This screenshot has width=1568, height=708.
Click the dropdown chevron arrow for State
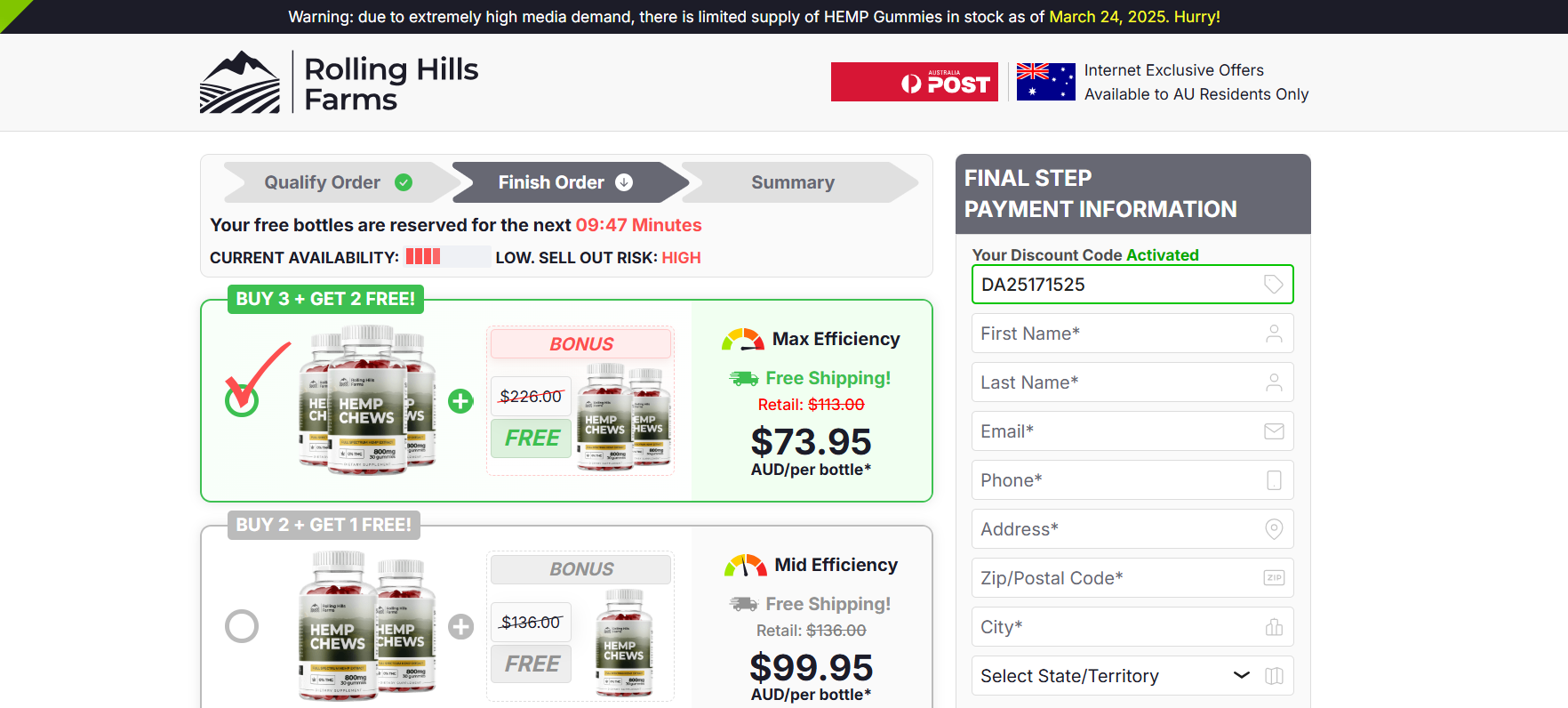coord(1242,676)
